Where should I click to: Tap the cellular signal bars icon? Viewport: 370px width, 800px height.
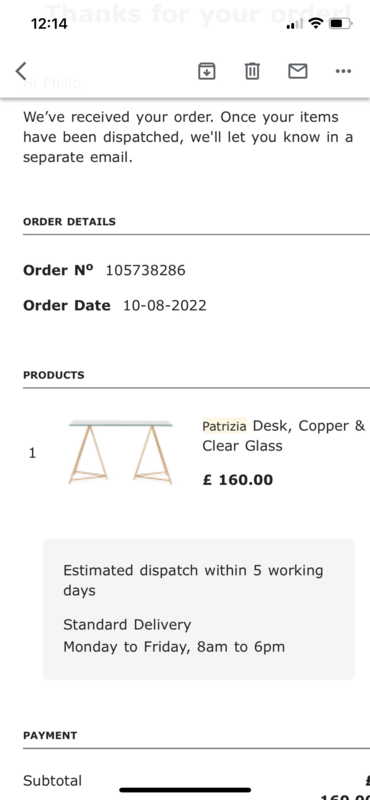coord(294,24)
